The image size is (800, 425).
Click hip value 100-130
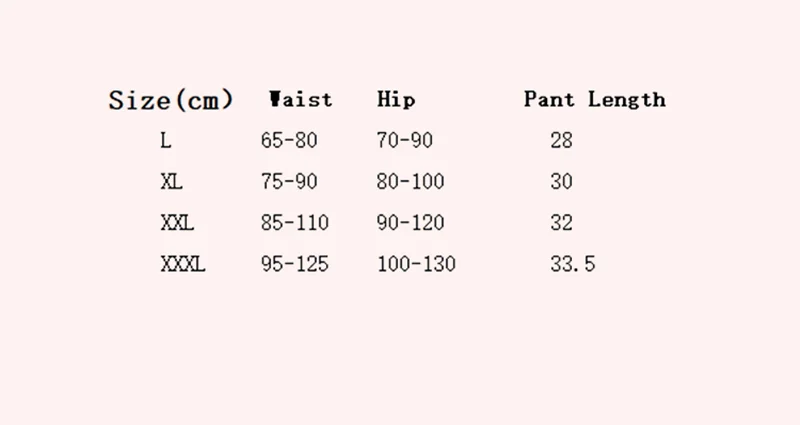click(x=416, y=265)
